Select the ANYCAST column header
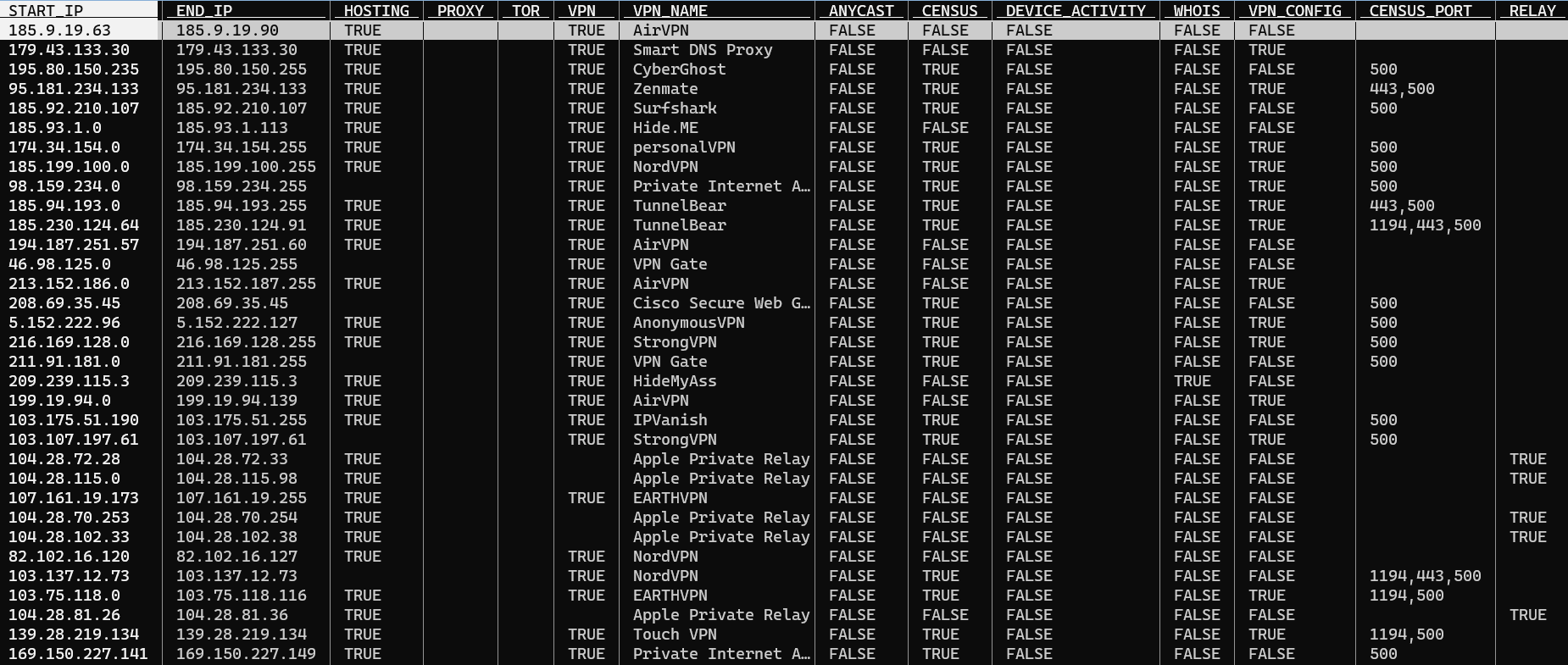Viewport: 1568px width, 665px height. pyautogui.click(x=861, y=10)
